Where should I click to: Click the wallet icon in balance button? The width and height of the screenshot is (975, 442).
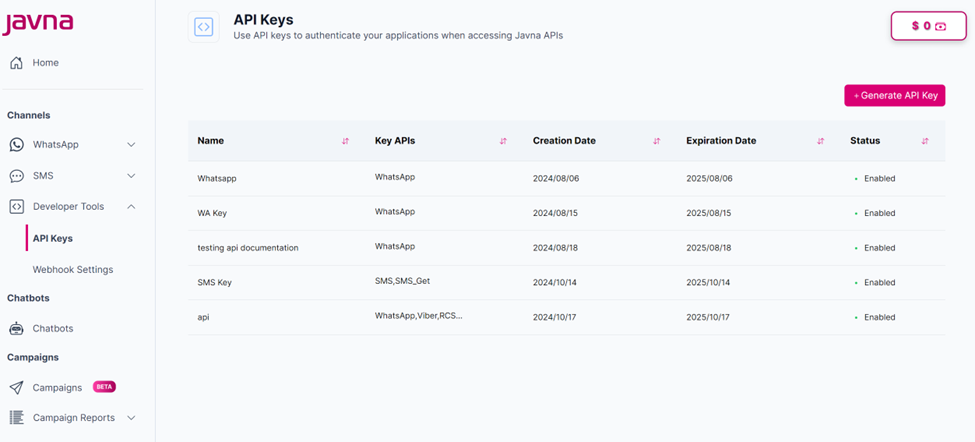point(940,26)
